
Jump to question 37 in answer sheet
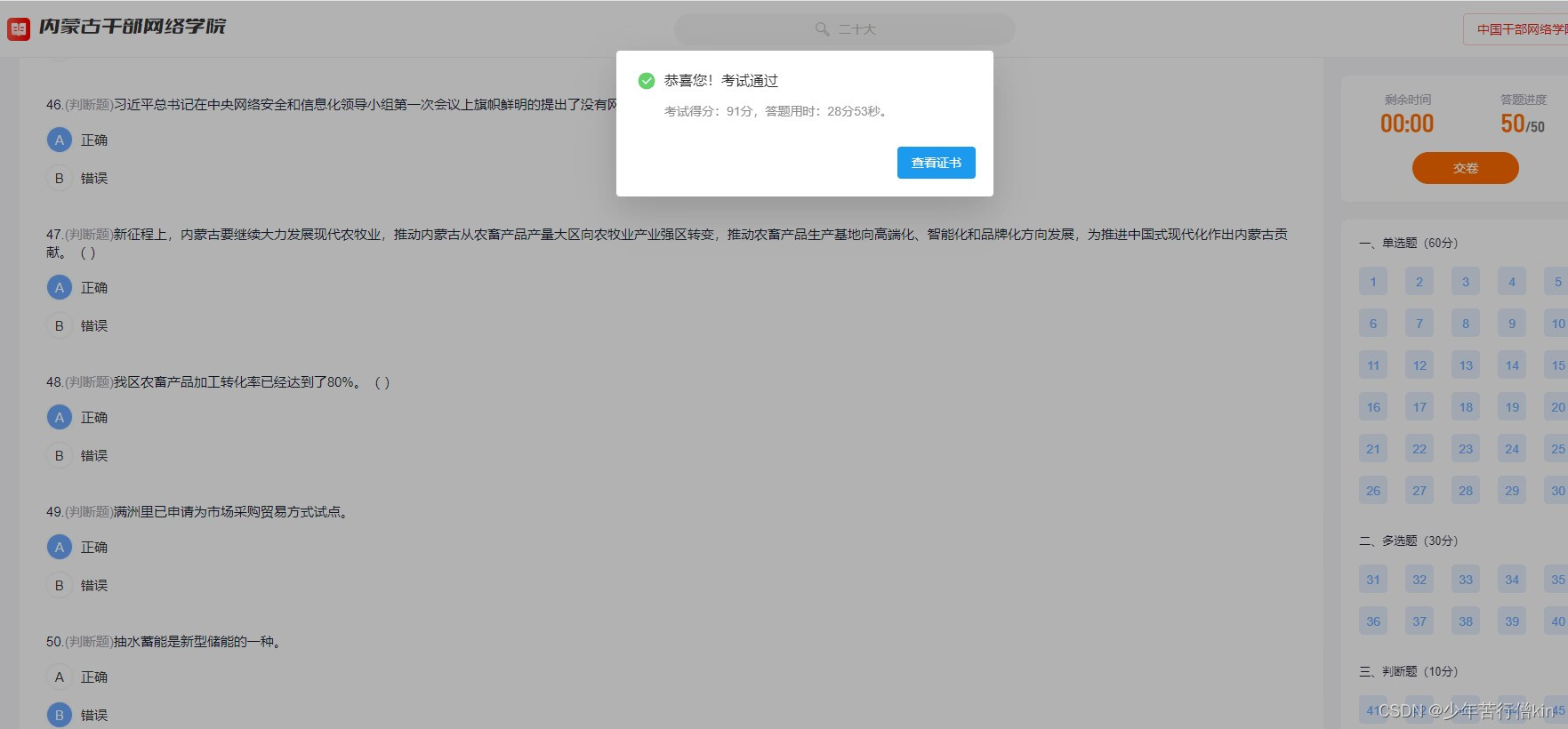1419,621
